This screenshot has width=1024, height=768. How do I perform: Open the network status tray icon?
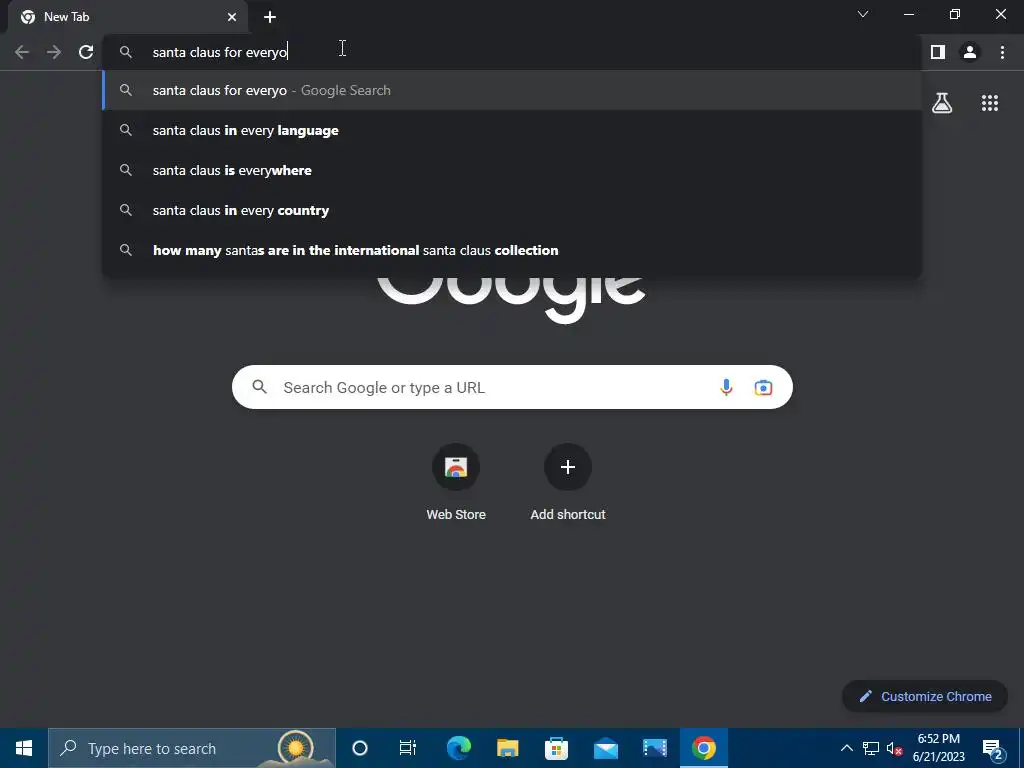click(871, 748)
